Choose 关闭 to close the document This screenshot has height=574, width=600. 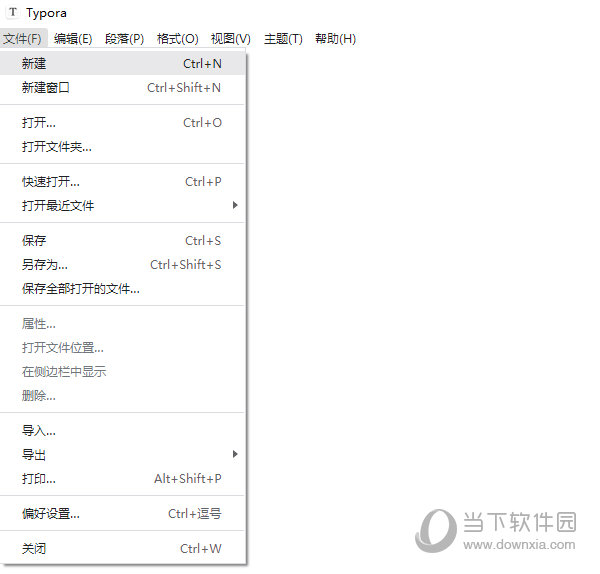click(122, 549)
